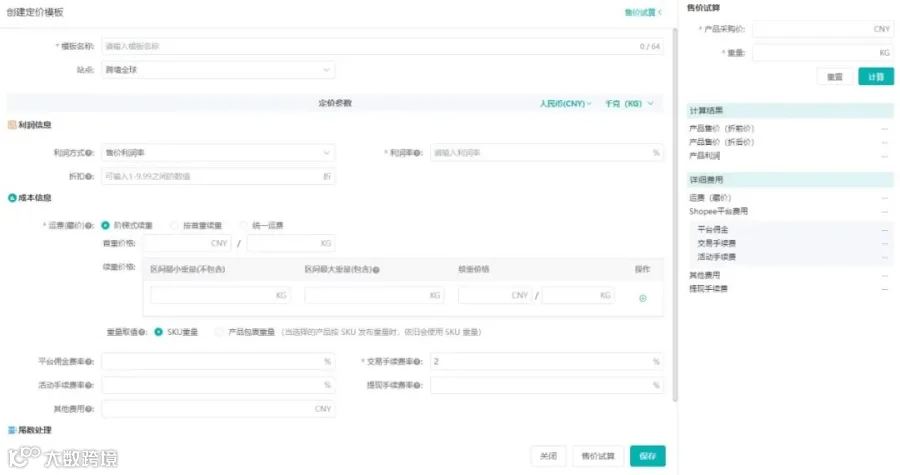Focus the 模板名称 input field

[x=382, y=46]
